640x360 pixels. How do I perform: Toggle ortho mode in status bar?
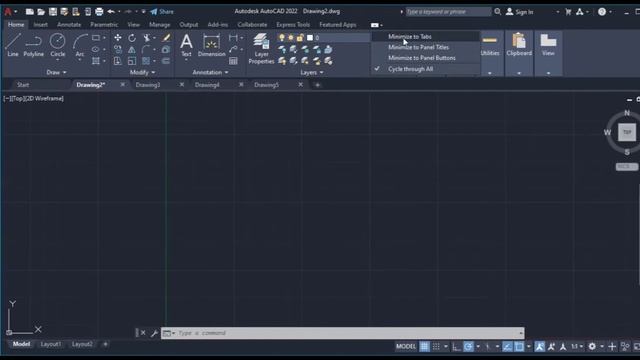456,347
